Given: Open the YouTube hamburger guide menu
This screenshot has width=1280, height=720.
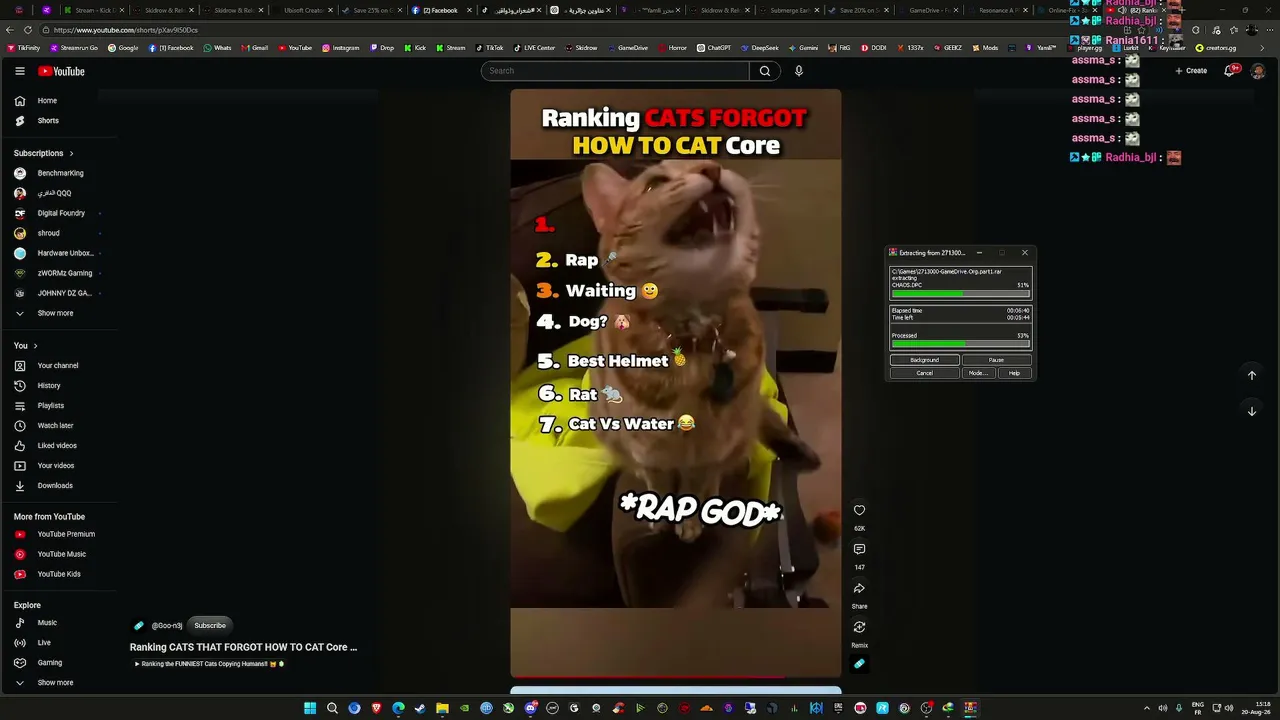Looking at the screenshot, I should coord(19,71).
